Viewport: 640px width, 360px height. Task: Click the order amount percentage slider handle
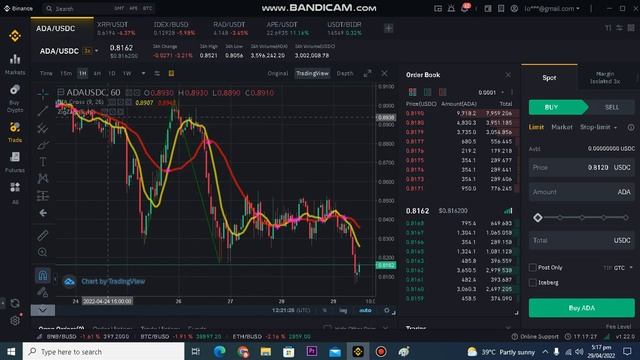(538, 218)
